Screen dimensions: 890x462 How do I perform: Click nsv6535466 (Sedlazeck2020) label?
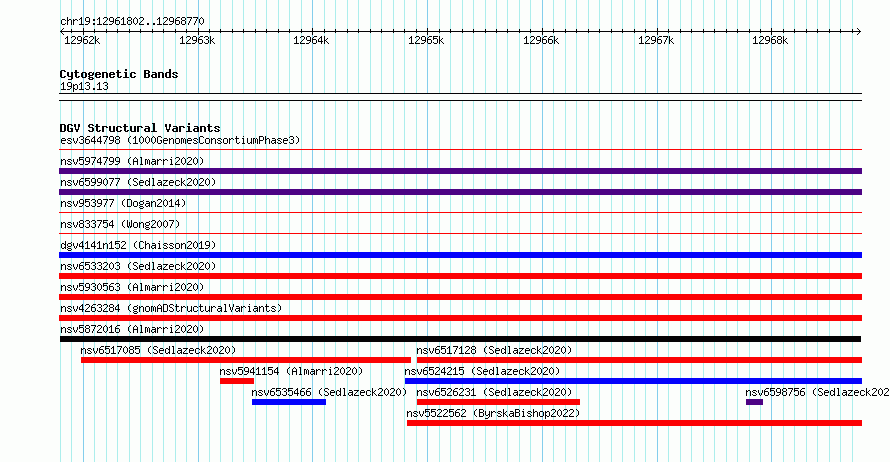[x=329, y=392]
